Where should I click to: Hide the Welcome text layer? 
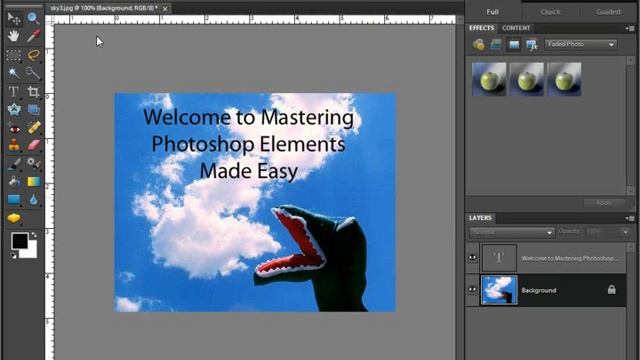tap(472, 258)
